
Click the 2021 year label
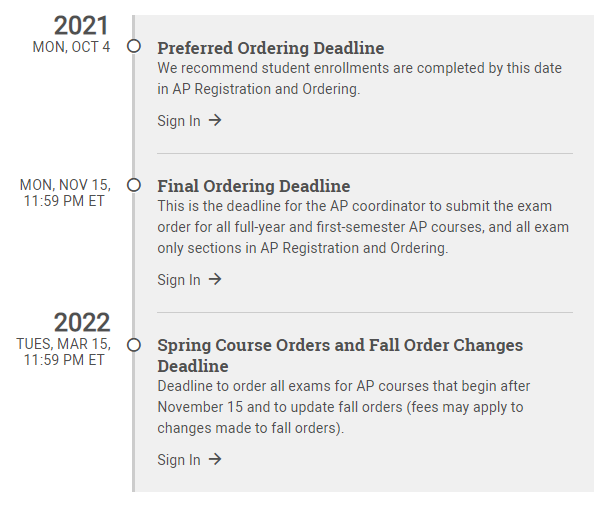(81, 26)
